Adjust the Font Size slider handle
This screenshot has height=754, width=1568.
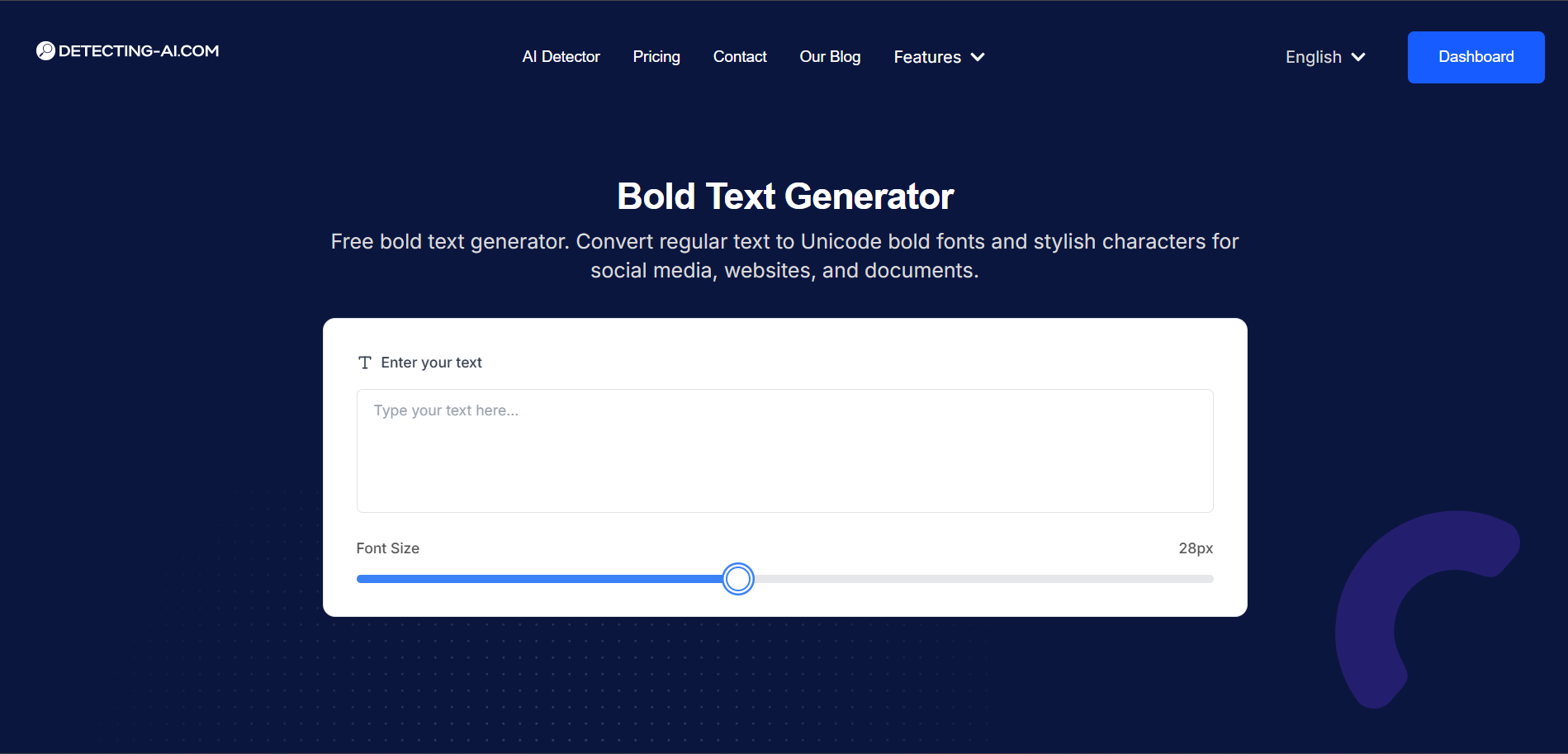point(737,578)
